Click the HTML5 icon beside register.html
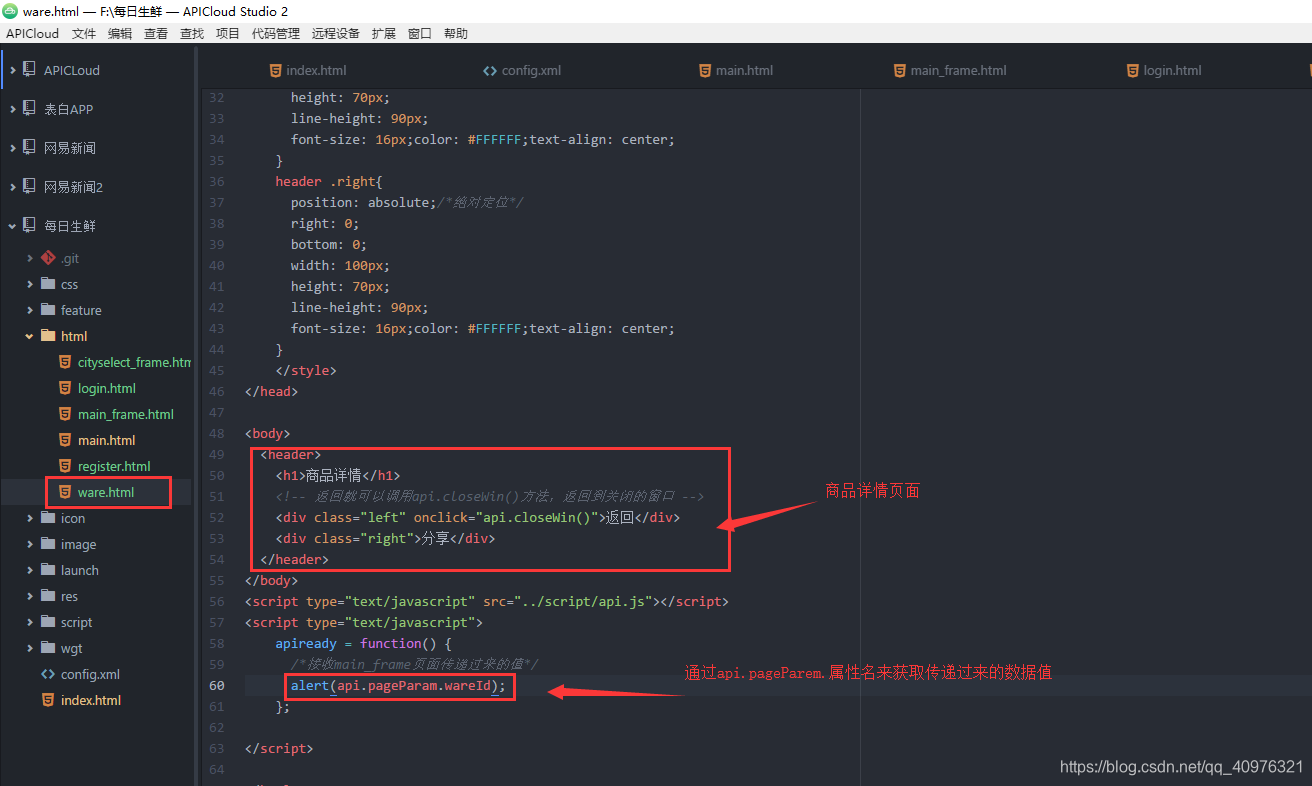This screenshot has width=1312, height=786. [65, 466]
